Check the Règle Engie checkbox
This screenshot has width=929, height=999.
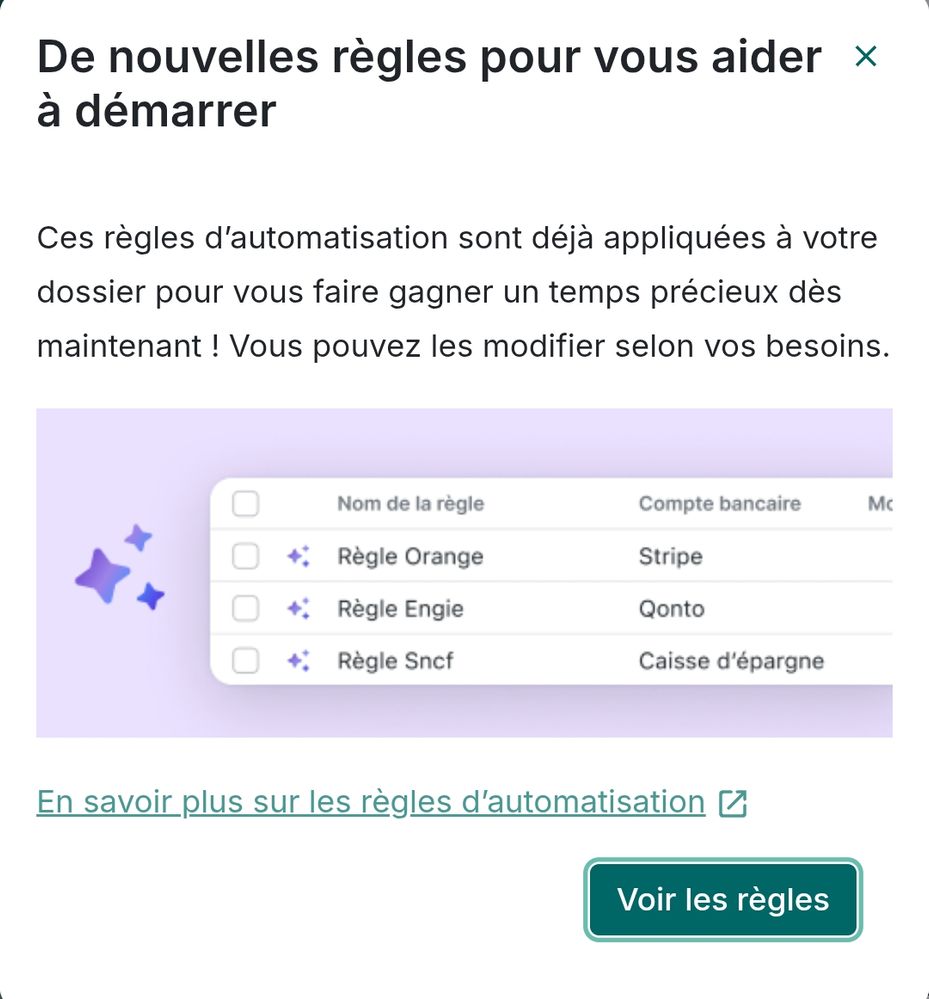click(x=245, y=608)
